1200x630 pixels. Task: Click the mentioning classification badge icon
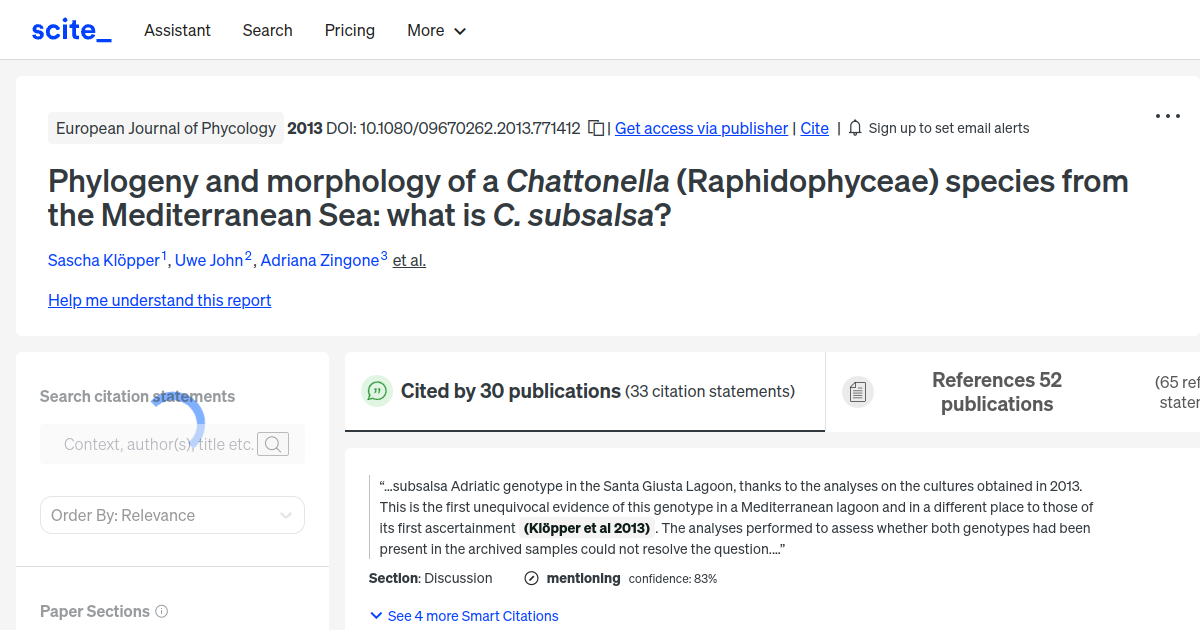[x=530, y=578]
